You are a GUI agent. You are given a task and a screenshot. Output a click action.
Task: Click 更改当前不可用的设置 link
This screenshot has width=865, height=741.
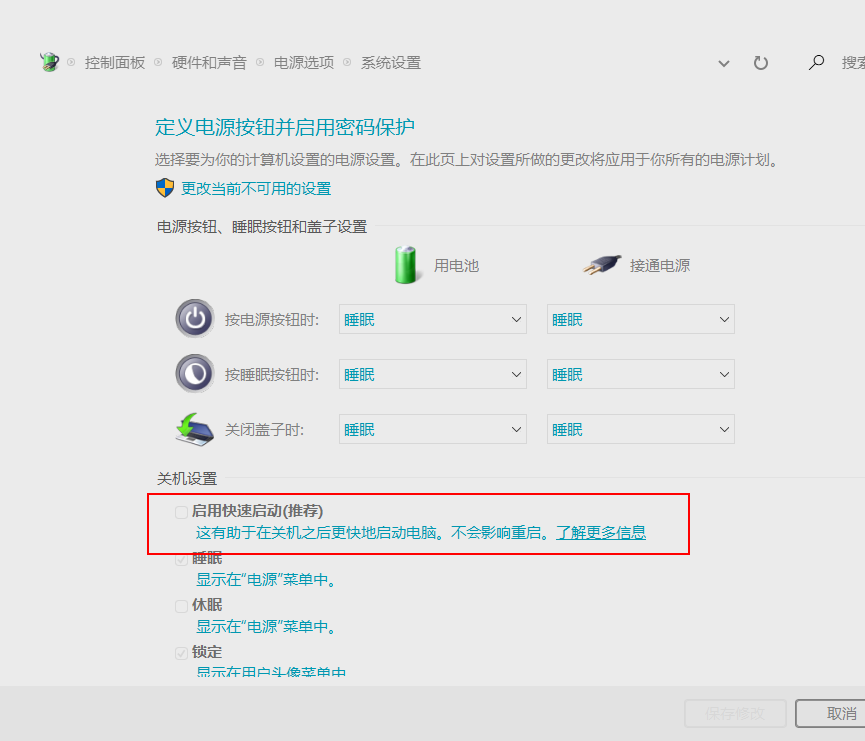tap(254, 187)
